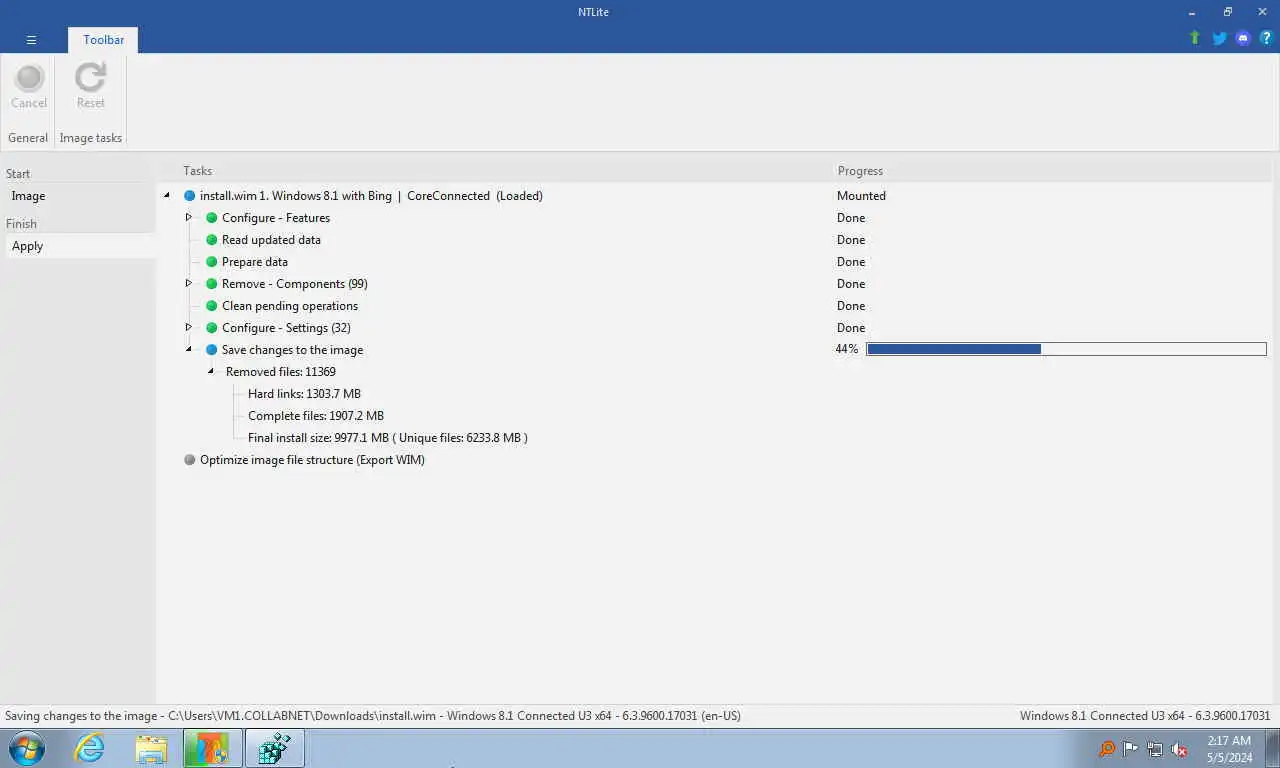
Task: Click blue status dot of install.wim row
Action: click(x=189, y=196)
